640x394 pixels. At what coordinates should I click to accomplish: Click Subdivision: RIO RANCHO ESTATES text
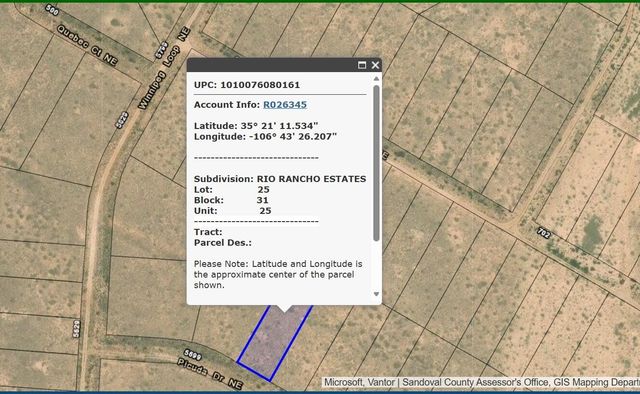coord(280,179)
